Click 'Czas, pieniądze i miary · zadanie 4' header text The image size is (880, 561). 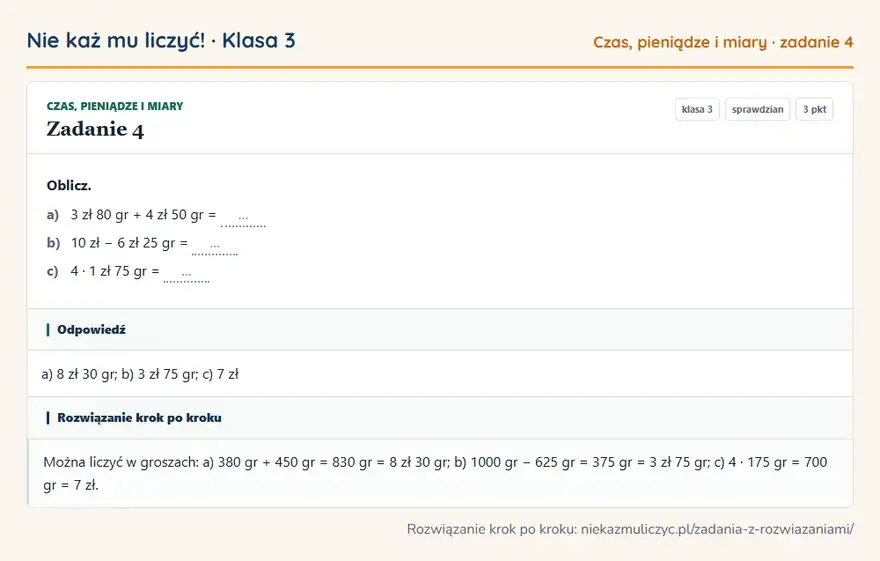[x=723, y=42]
